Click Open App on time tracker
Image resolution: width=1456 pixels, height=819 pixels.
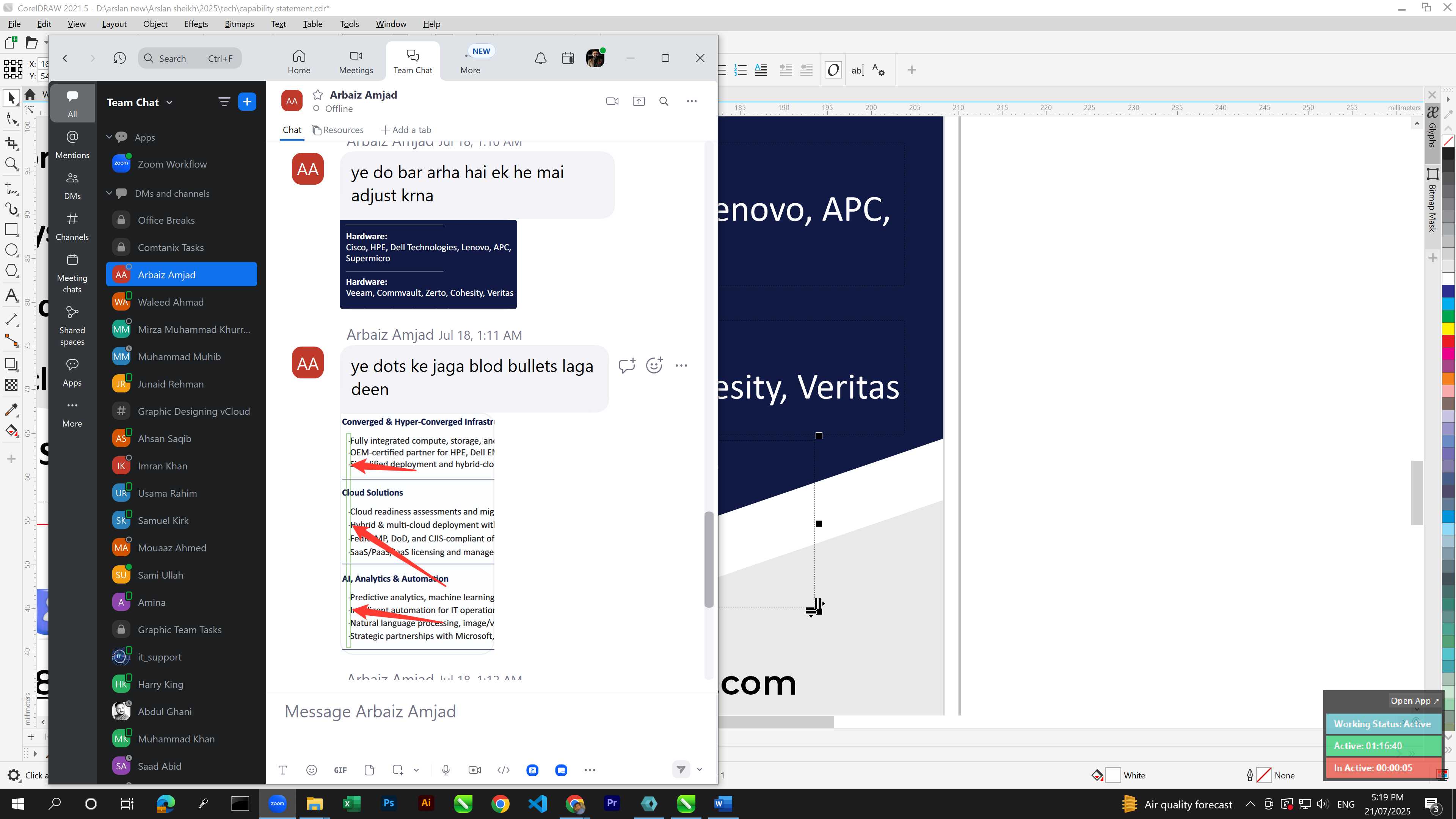[1415, 700]
